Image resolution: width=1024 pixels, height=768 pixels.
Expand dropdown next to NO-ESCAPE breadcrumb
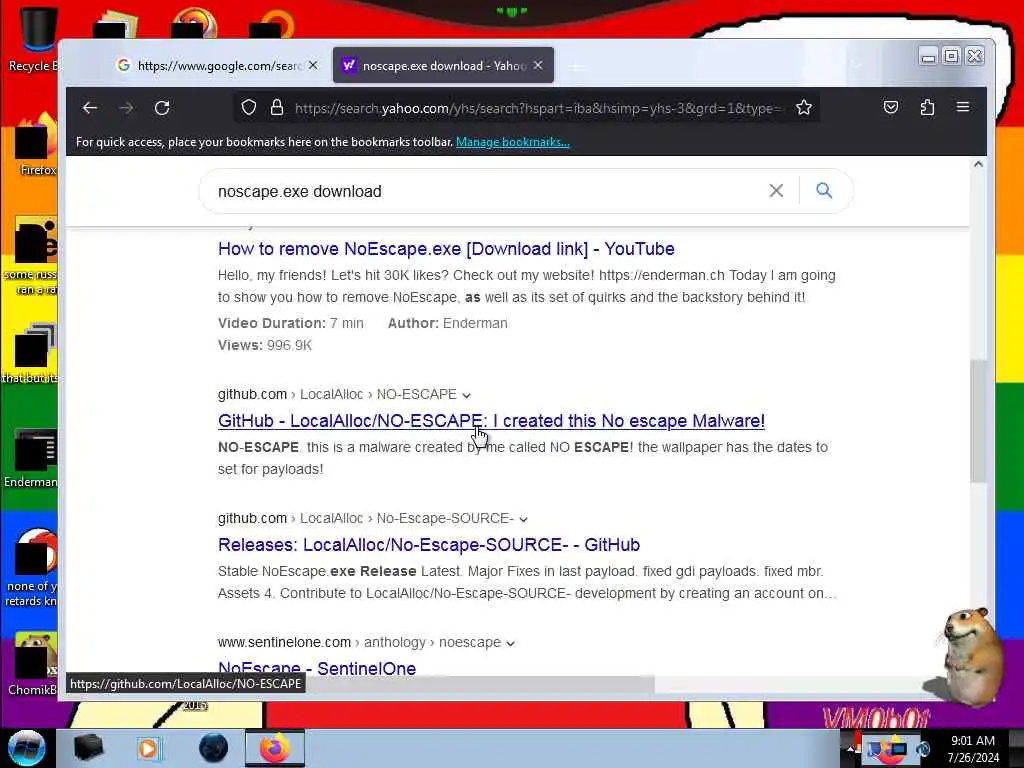[x=466, y=395]
